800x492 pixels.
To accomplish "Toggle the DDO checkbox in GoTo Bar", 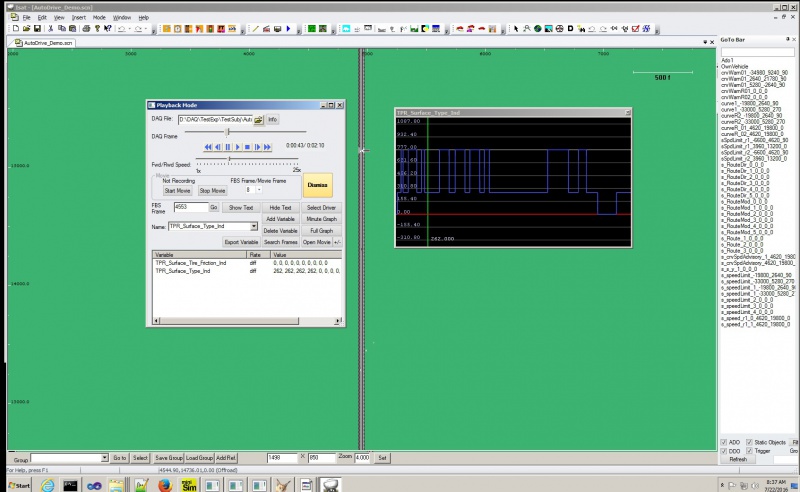I will [x=723, y=451].
